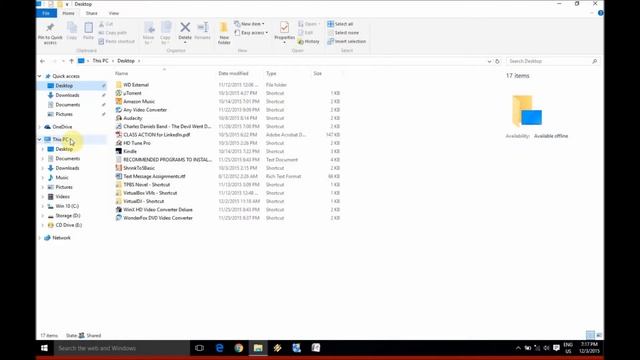Screen dimensions: 640x360
Task: Open Action Center notification icon in tray
Action: click(x=556, y=348)
